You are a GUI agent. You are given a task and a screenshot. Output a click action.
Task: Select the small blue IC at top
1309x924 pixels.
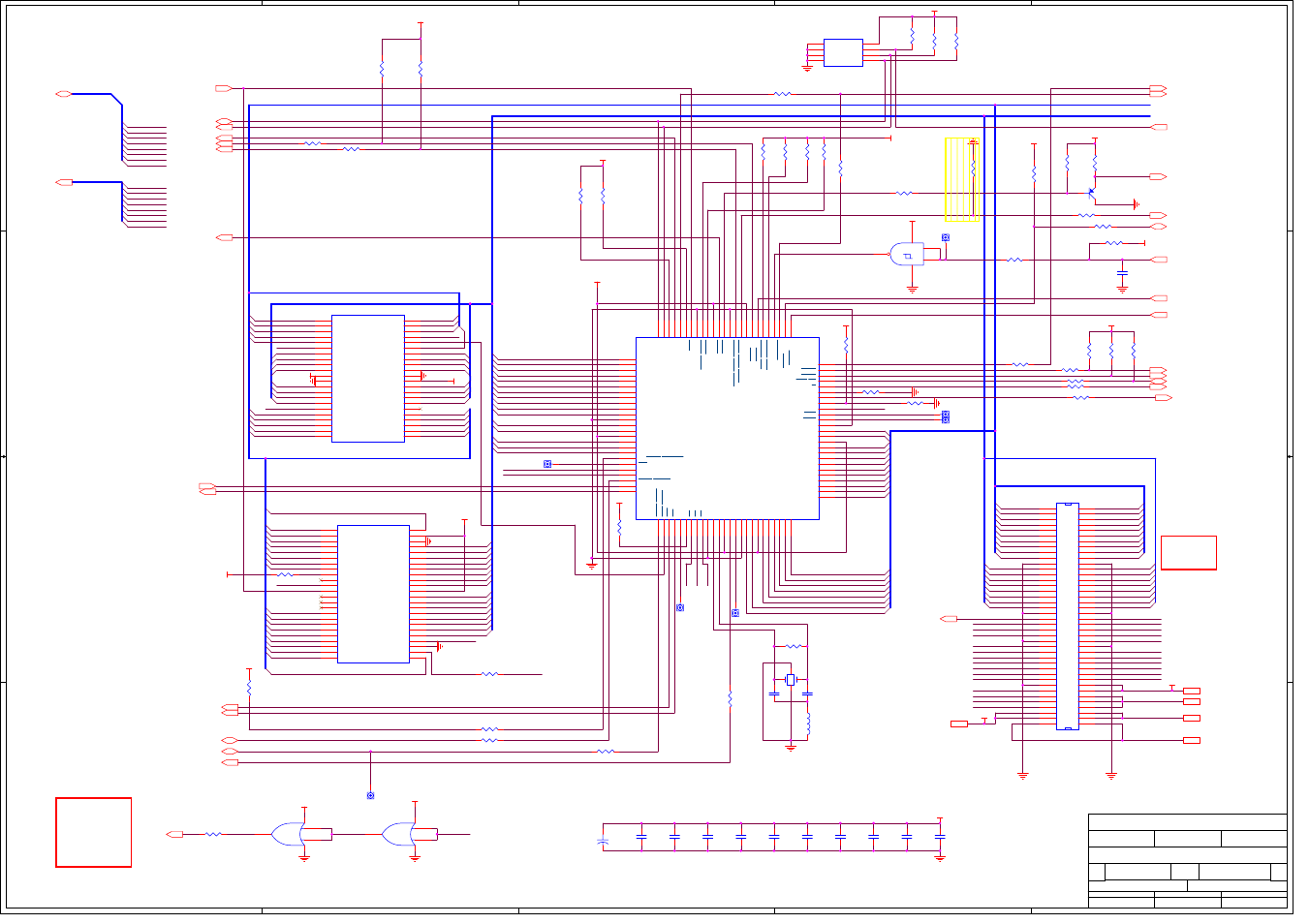[843, 52]
